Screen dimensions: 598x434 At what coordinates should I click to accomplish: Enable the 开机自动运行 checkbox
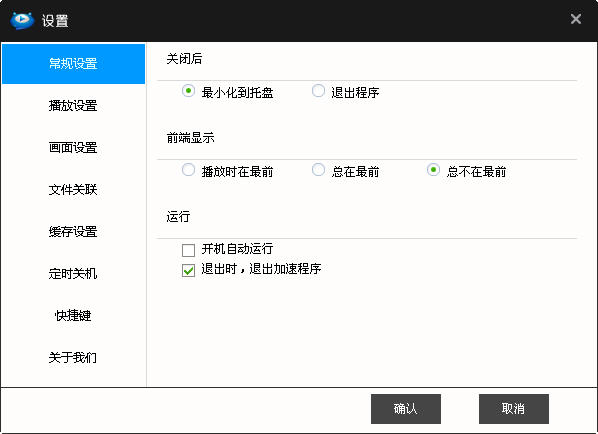188,250
